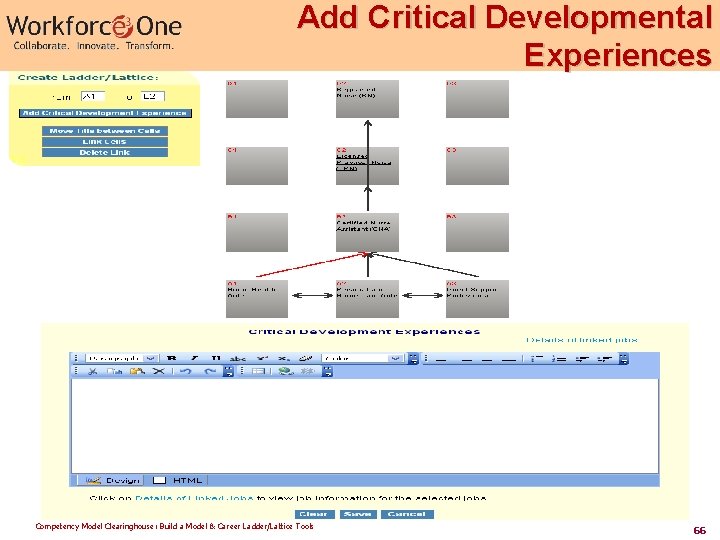The image size is (720, 540).
Task: Click the Link Cells button
Action: (x=105, y=142)
